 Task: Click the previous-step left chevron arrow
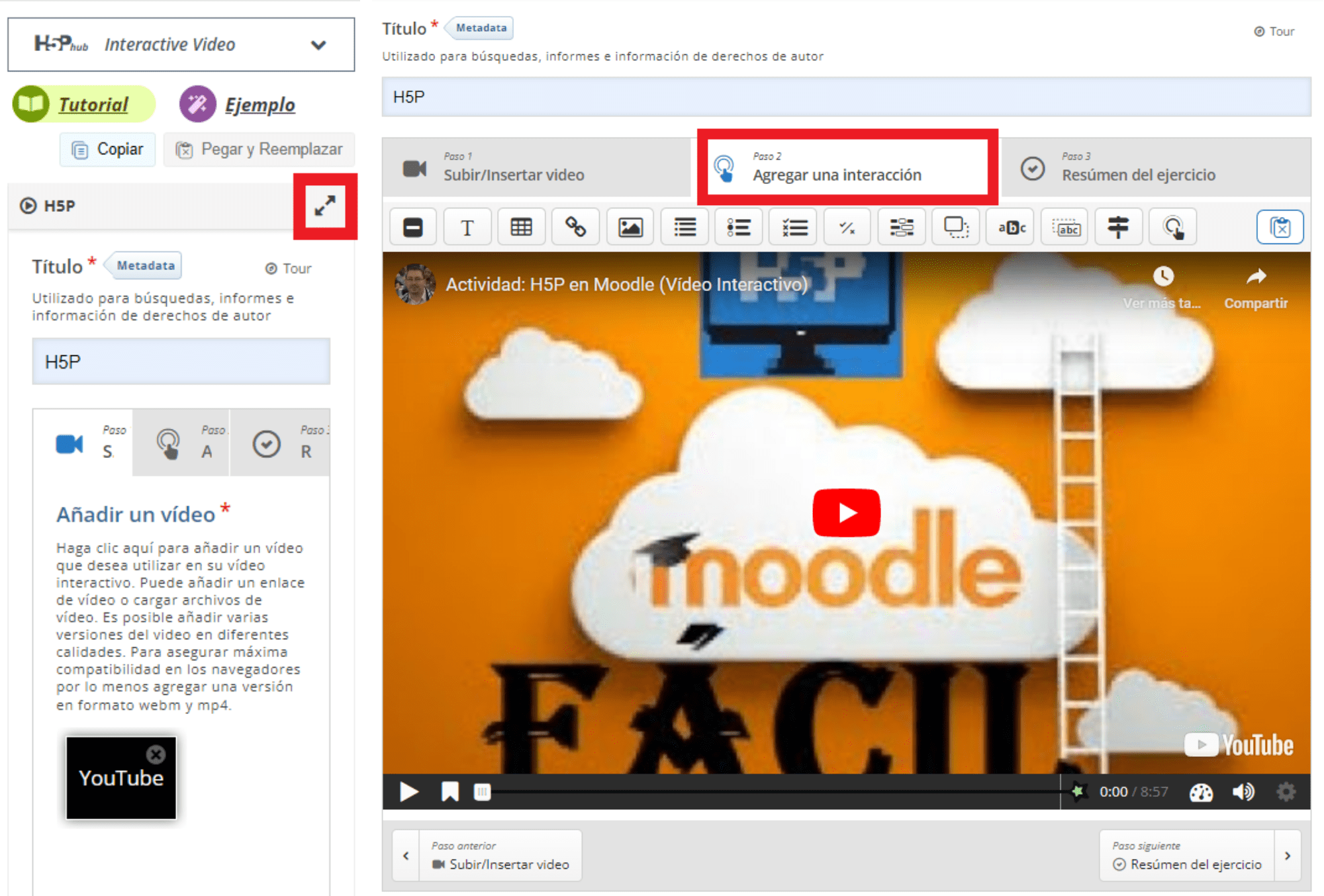[406, 856]
